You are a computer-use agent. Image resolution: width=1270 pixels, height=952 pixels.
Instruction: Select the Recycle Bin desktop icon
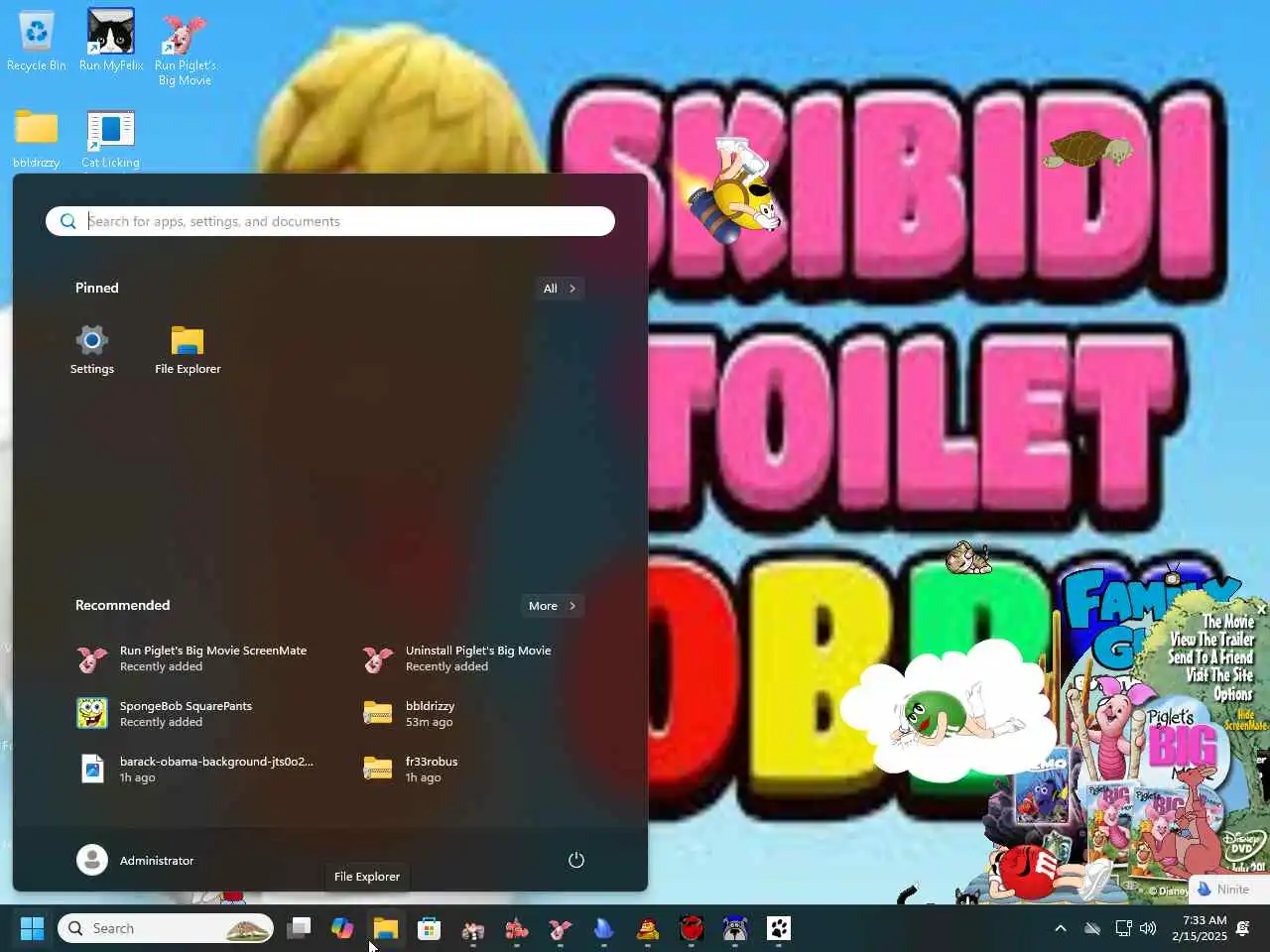point(37,42)
